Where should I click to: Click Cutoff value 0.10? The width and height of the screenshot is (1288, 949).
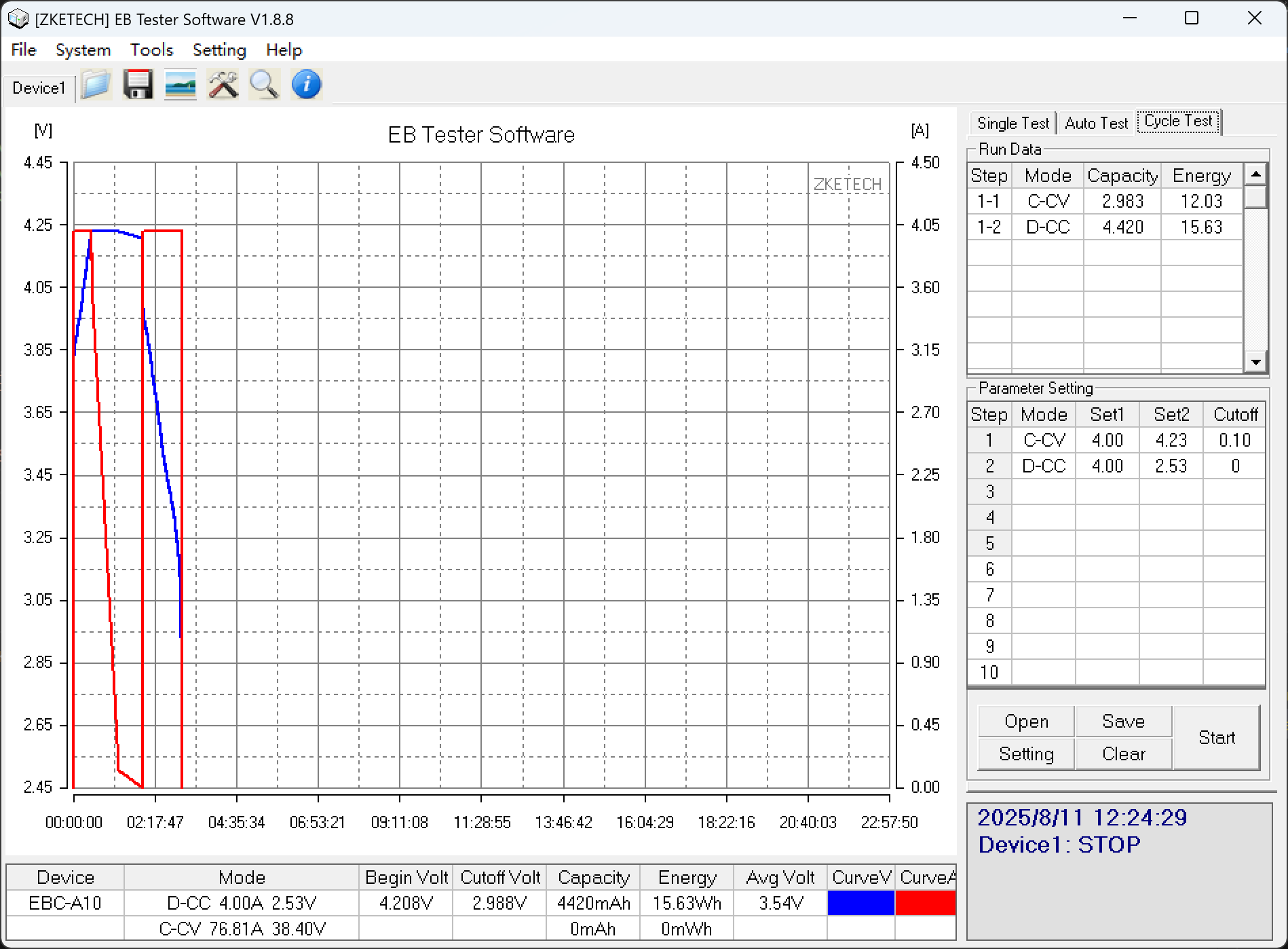pyautogui.click(x=1234, y=441)
